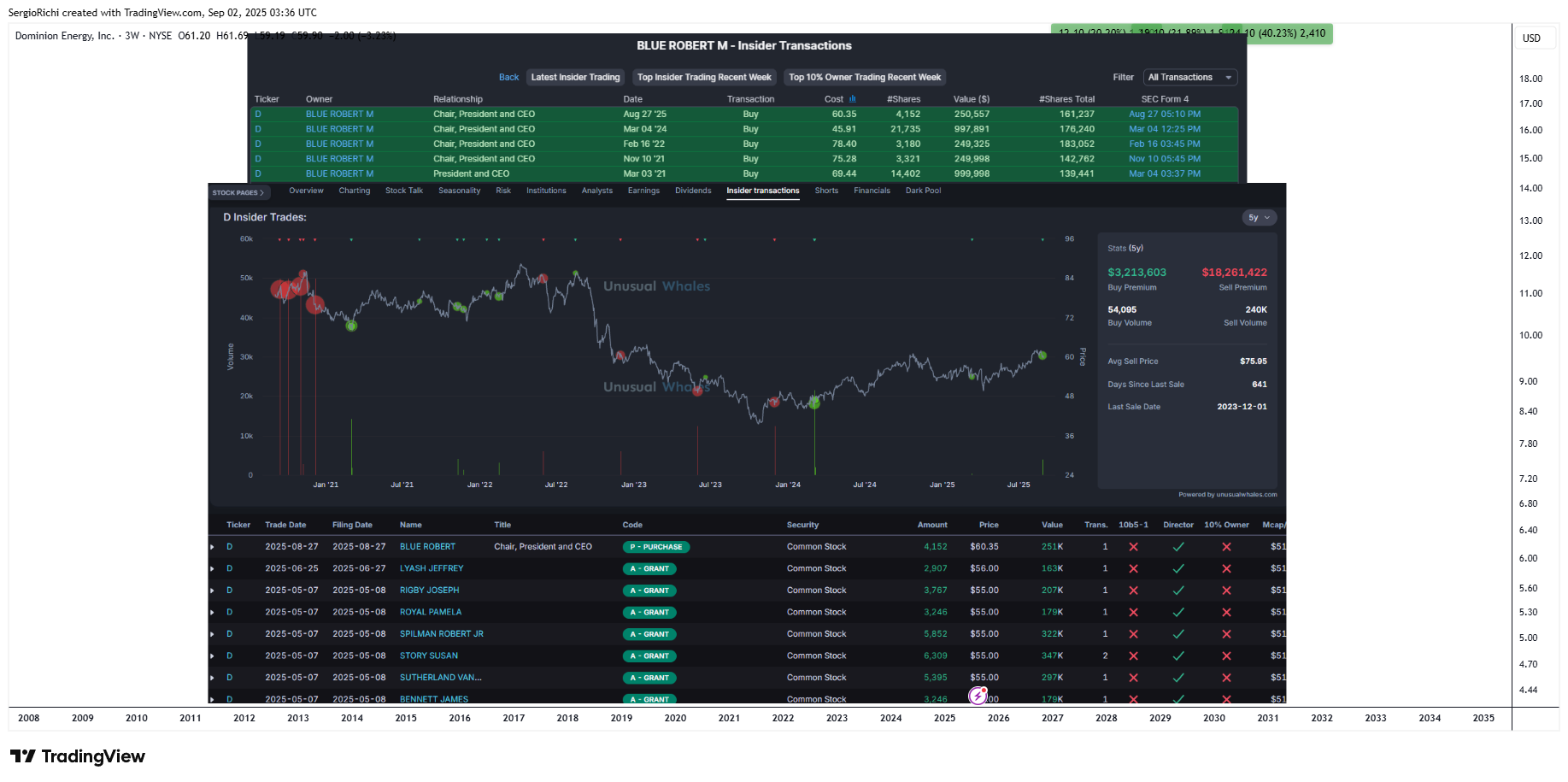The height and width of the screenshot is (782, 1568).
Task: Expand the ROYAL PAMELA trade row
Action: pyautogui.click(x=213, y=612)
